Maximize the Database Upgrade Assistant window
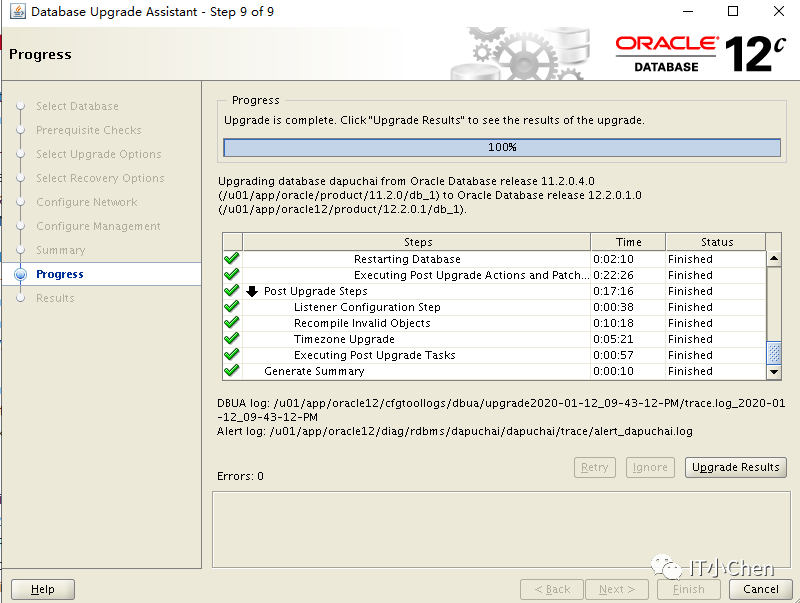The image size is (800, 603). click(x=733, y=11)
